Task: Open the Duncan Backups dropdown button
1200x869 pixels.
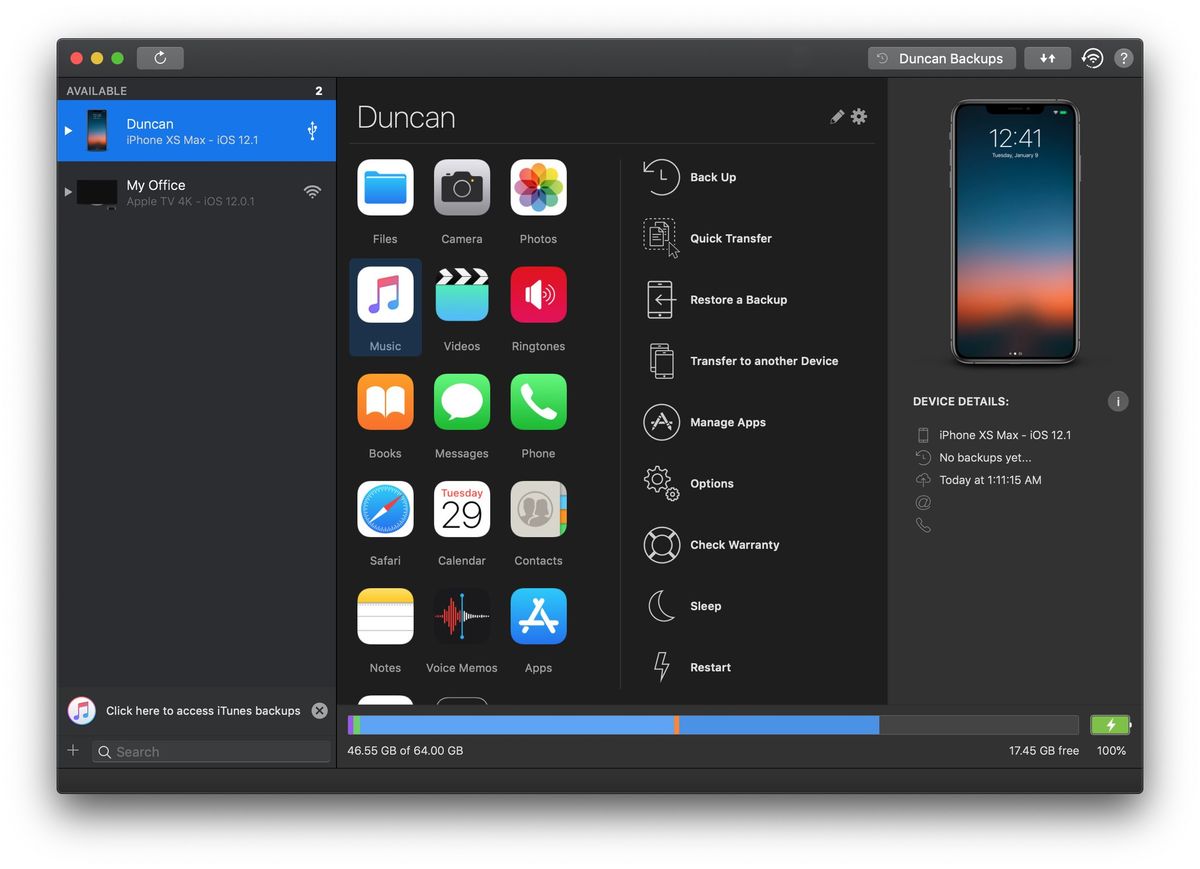Action: [x=942, y=58]
